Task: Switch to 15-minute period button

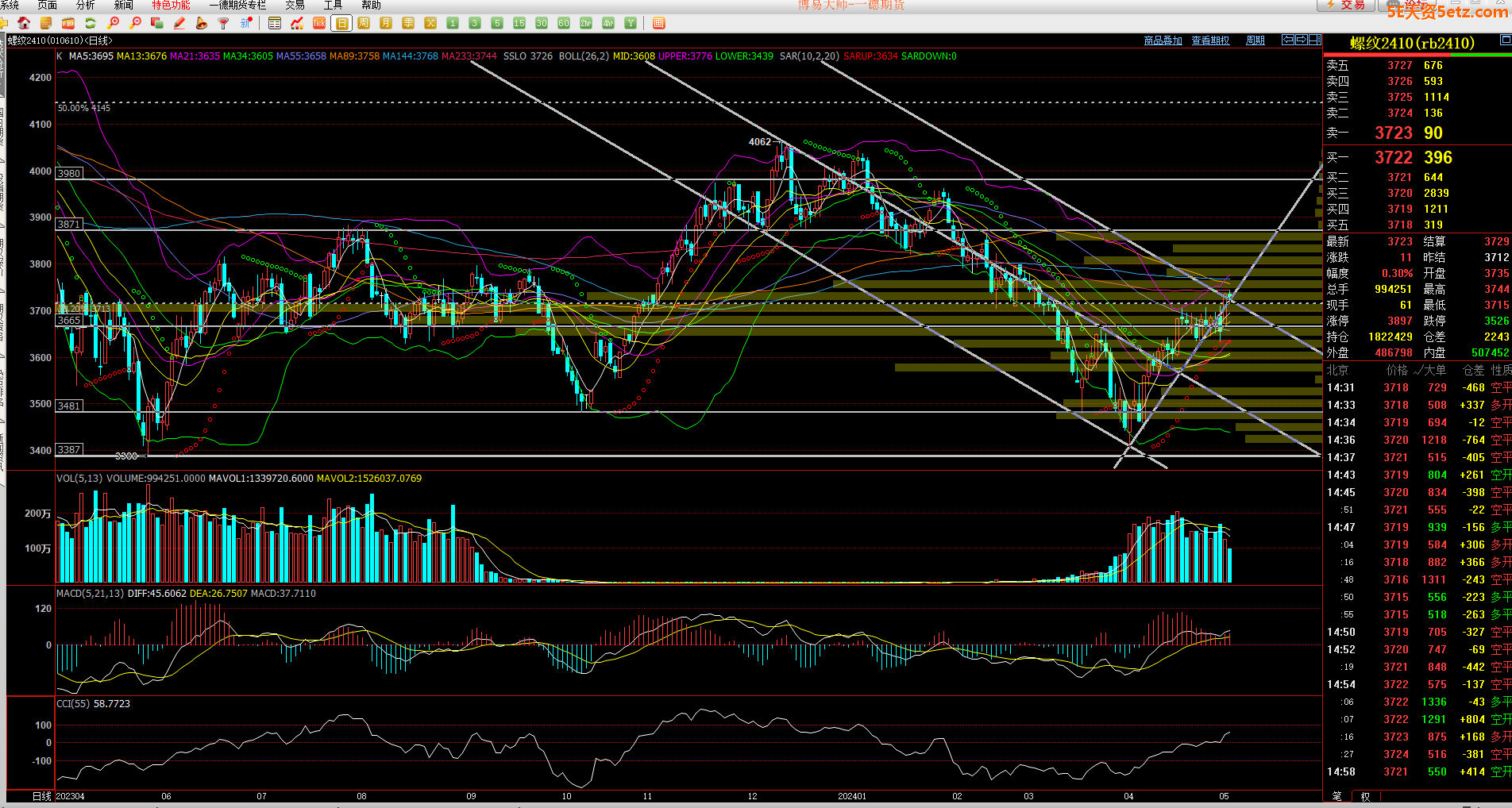Action: click(519, 23)
